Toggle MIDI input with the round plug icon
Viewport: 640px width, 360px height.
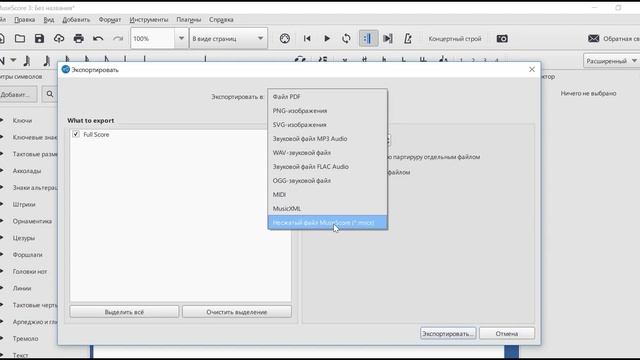click(x=285, y=38)
